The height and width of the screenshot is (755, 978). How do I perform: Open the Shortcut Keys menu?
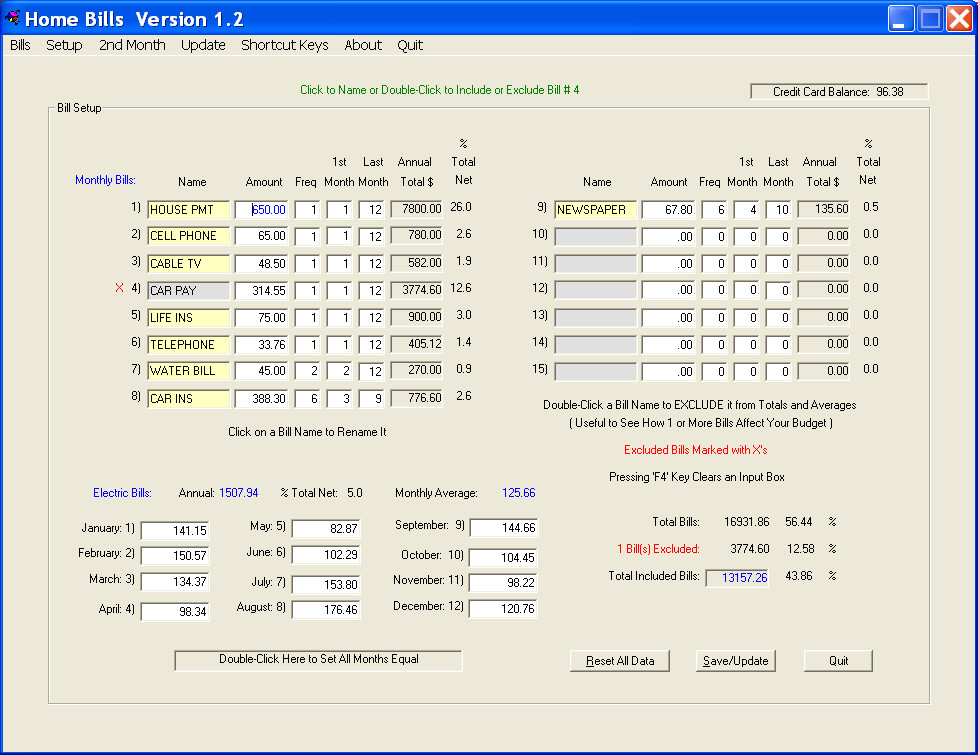(x=284, y=45)
